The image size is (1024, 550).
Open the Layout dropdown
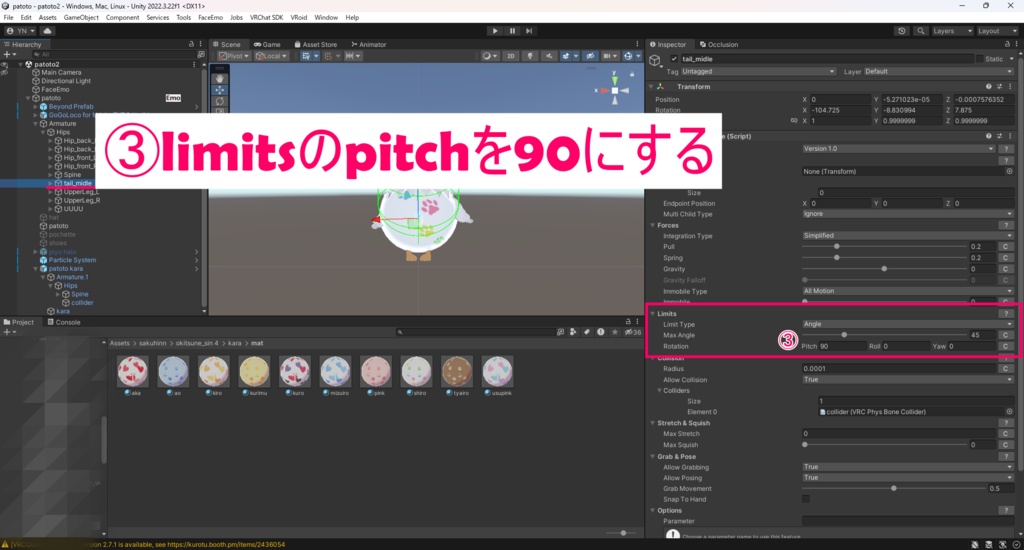coord(997,31)
